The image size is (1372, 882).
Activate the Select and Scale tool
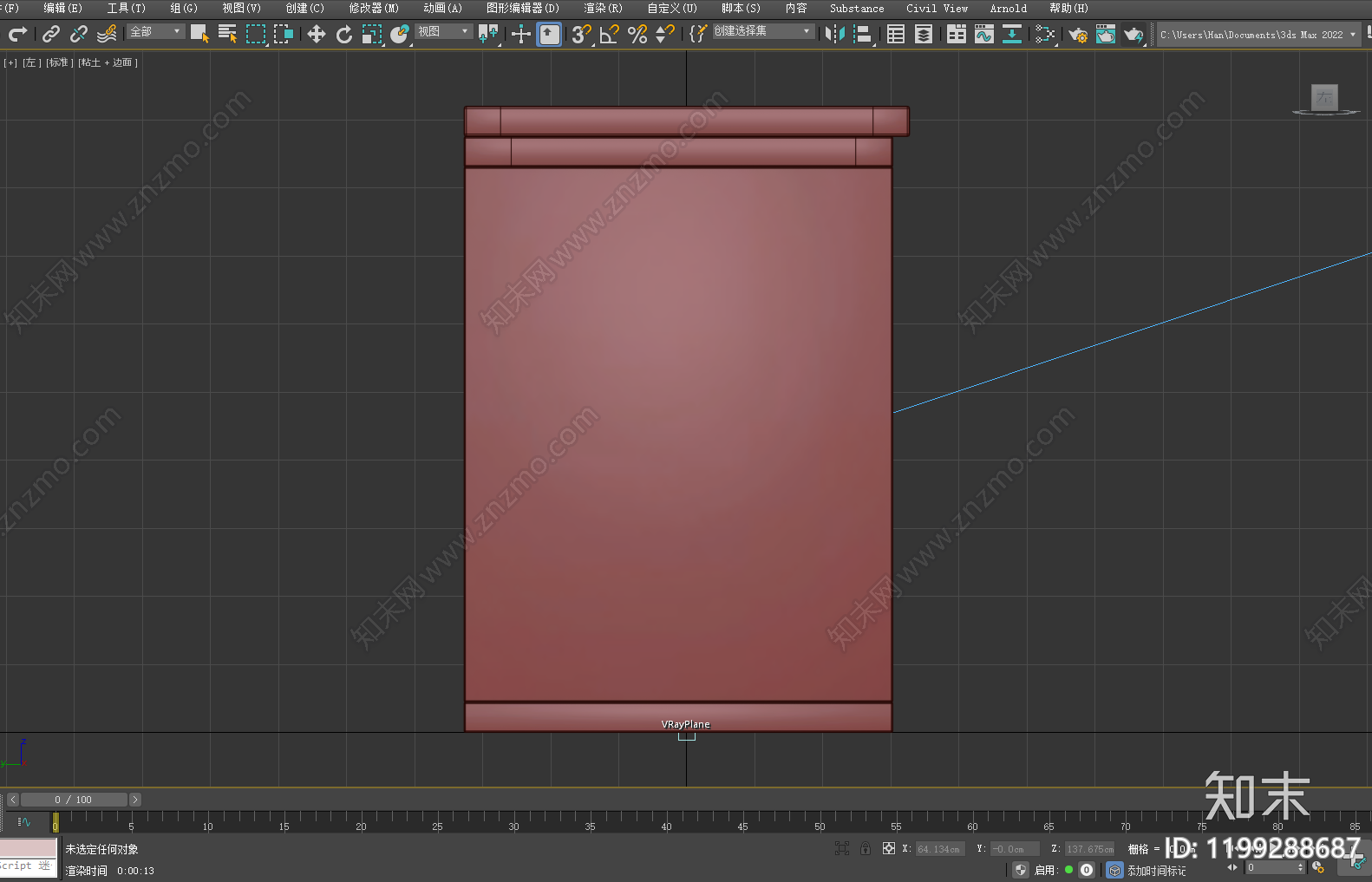(372, 34)
